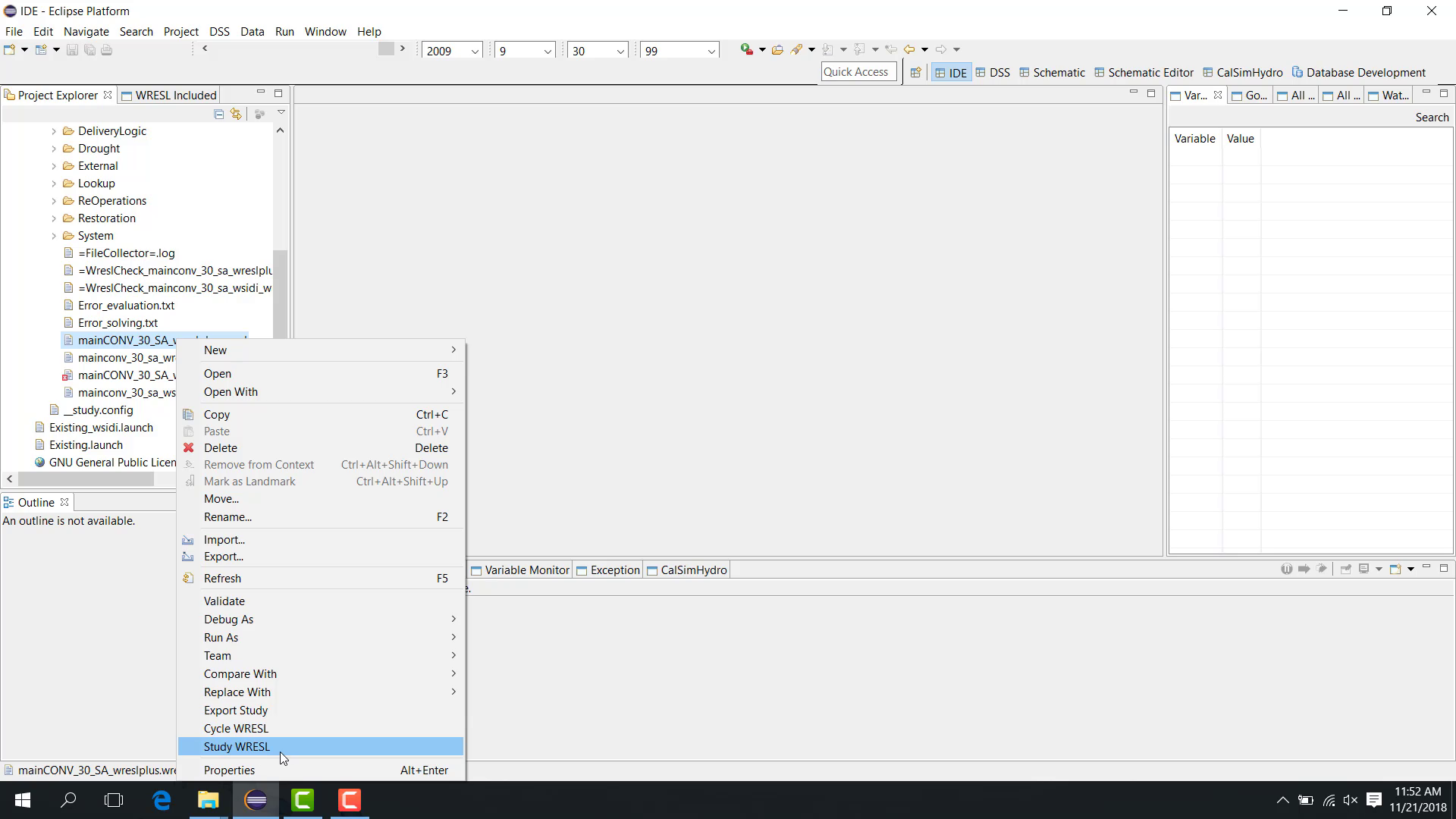Expand the System folder
Image resolution: width=1456 pixels, height=819 pixels.
54,236
